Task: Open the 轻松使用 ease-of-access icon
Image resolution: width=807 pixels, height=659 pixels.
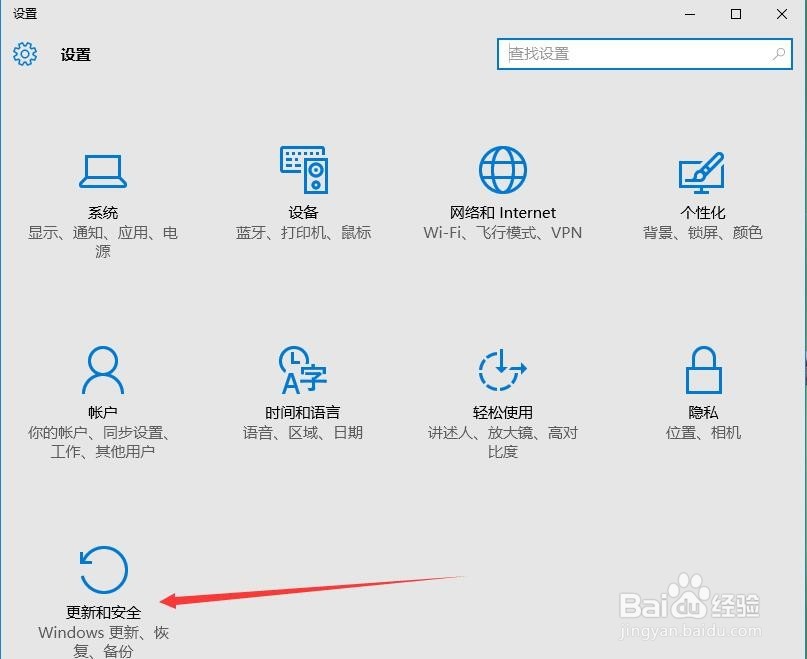Action: tap(502, 370)
